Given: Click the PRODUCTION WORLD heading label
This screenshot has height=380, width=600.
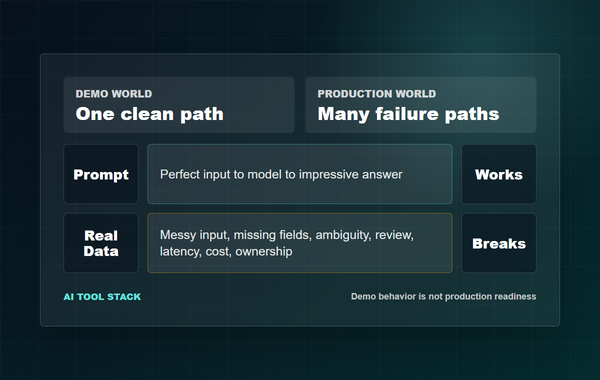Looking at the screenshot, I should point(377,94).
